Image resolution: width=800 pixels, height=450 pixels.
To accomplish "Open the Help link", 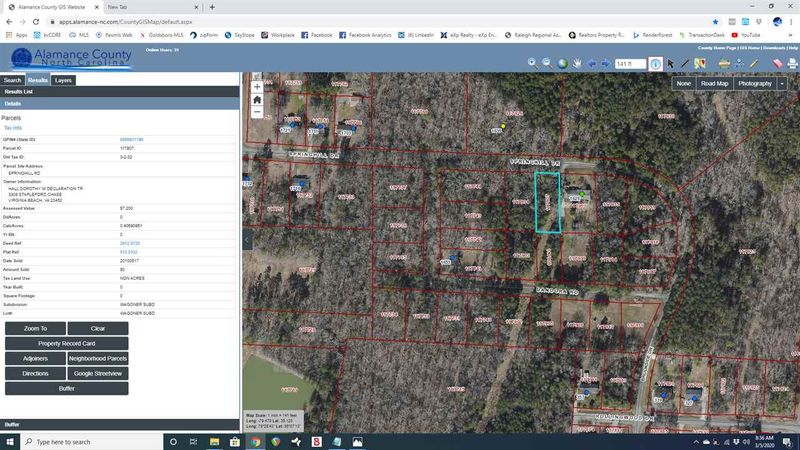I will 793,48.
